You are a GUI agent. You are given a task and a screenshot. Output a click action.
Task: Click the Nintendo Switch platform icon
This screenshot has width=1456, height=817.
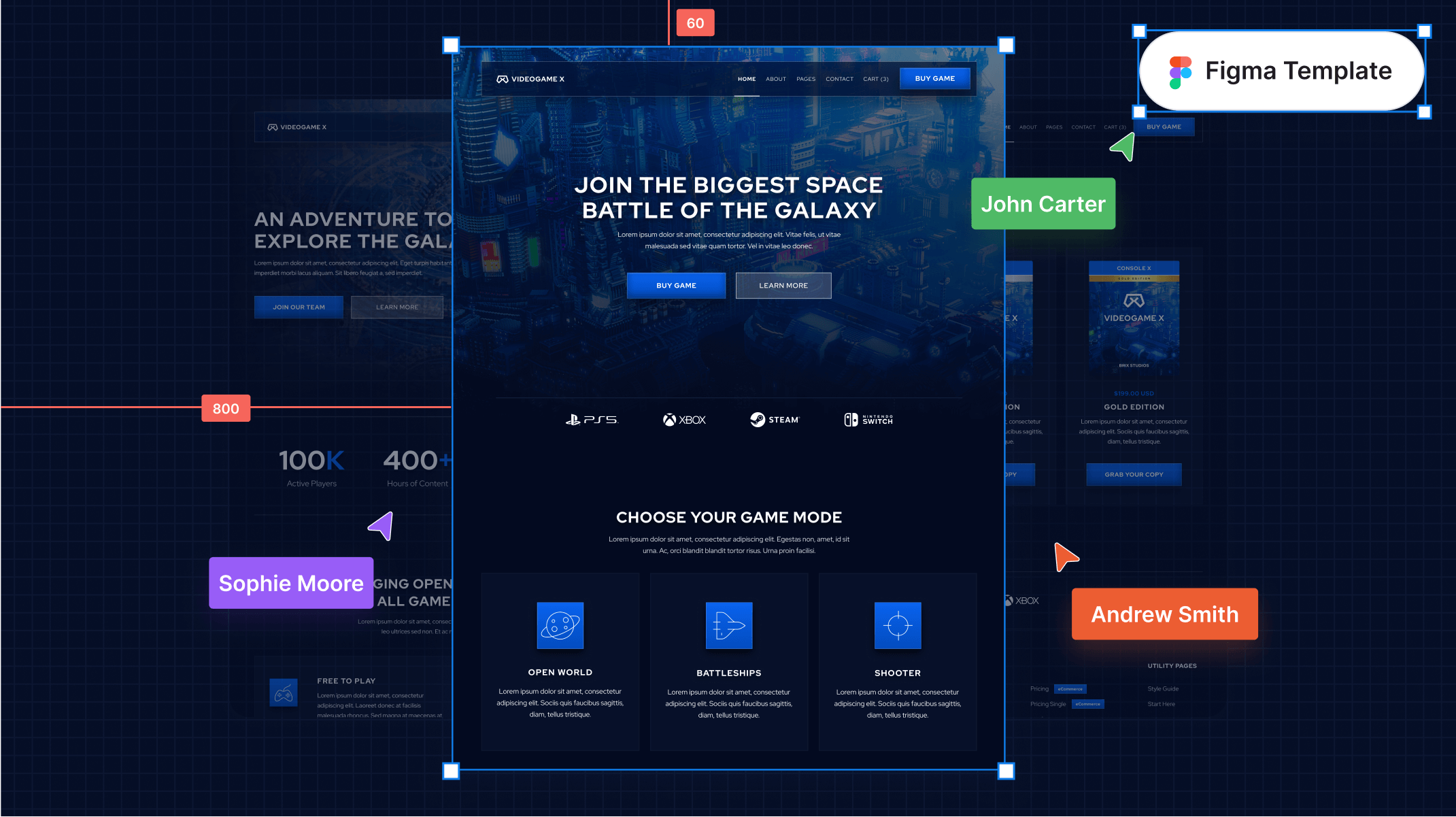tap(867, 419)
